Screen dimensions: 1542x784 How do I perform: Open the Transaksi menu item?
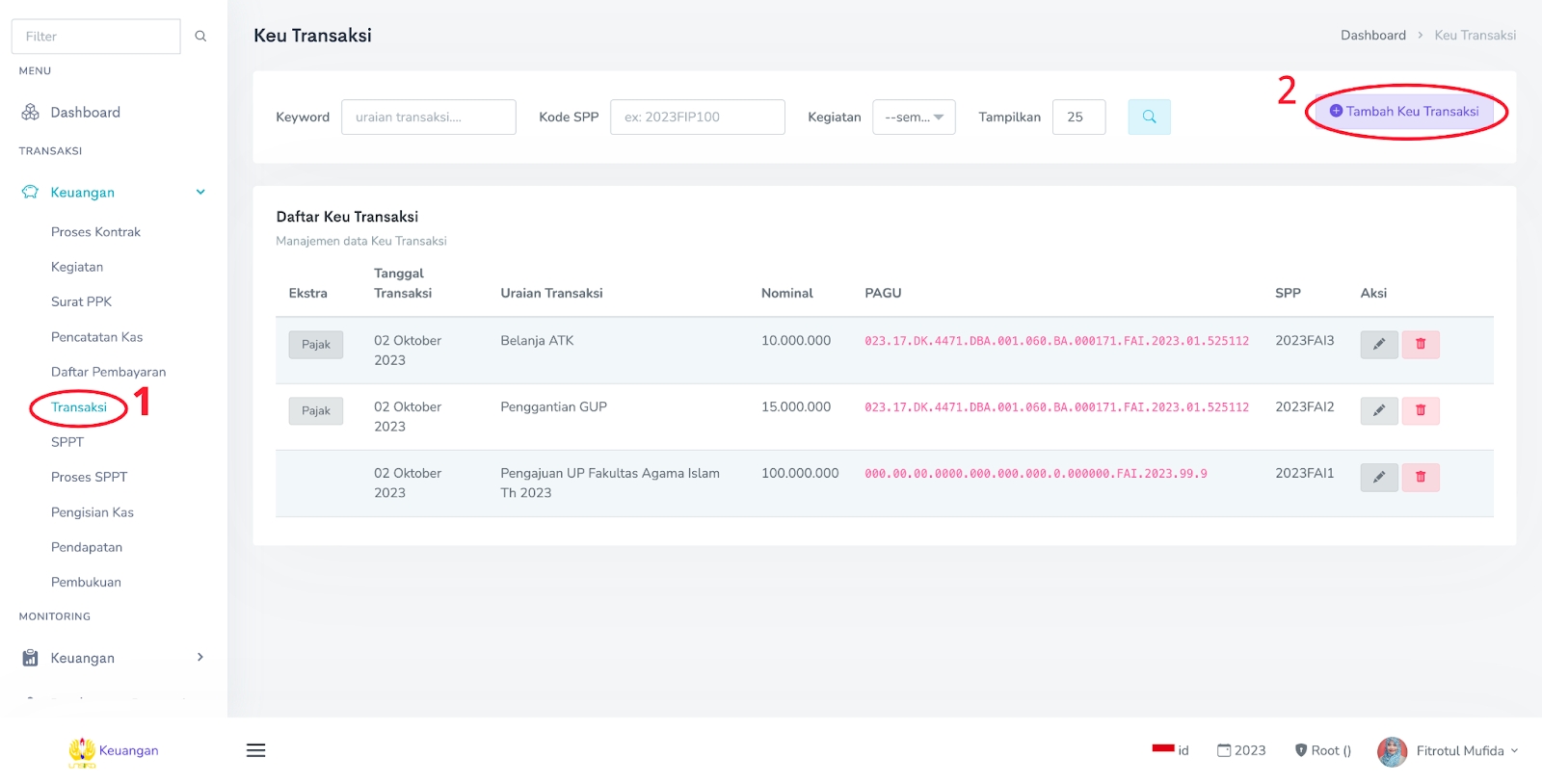[79, 407]
